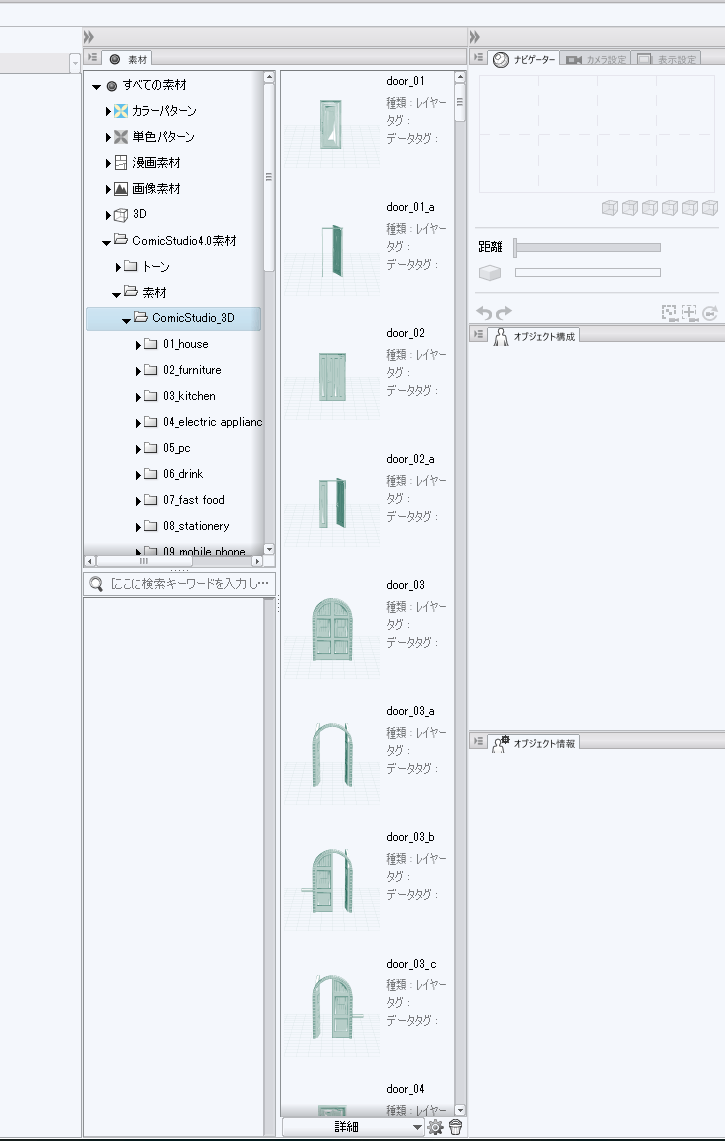The image size is (725, 1141).
Task: Collapse the ComicStudio_3D folder
Action: pyautogui.click(x=126, y=320)
